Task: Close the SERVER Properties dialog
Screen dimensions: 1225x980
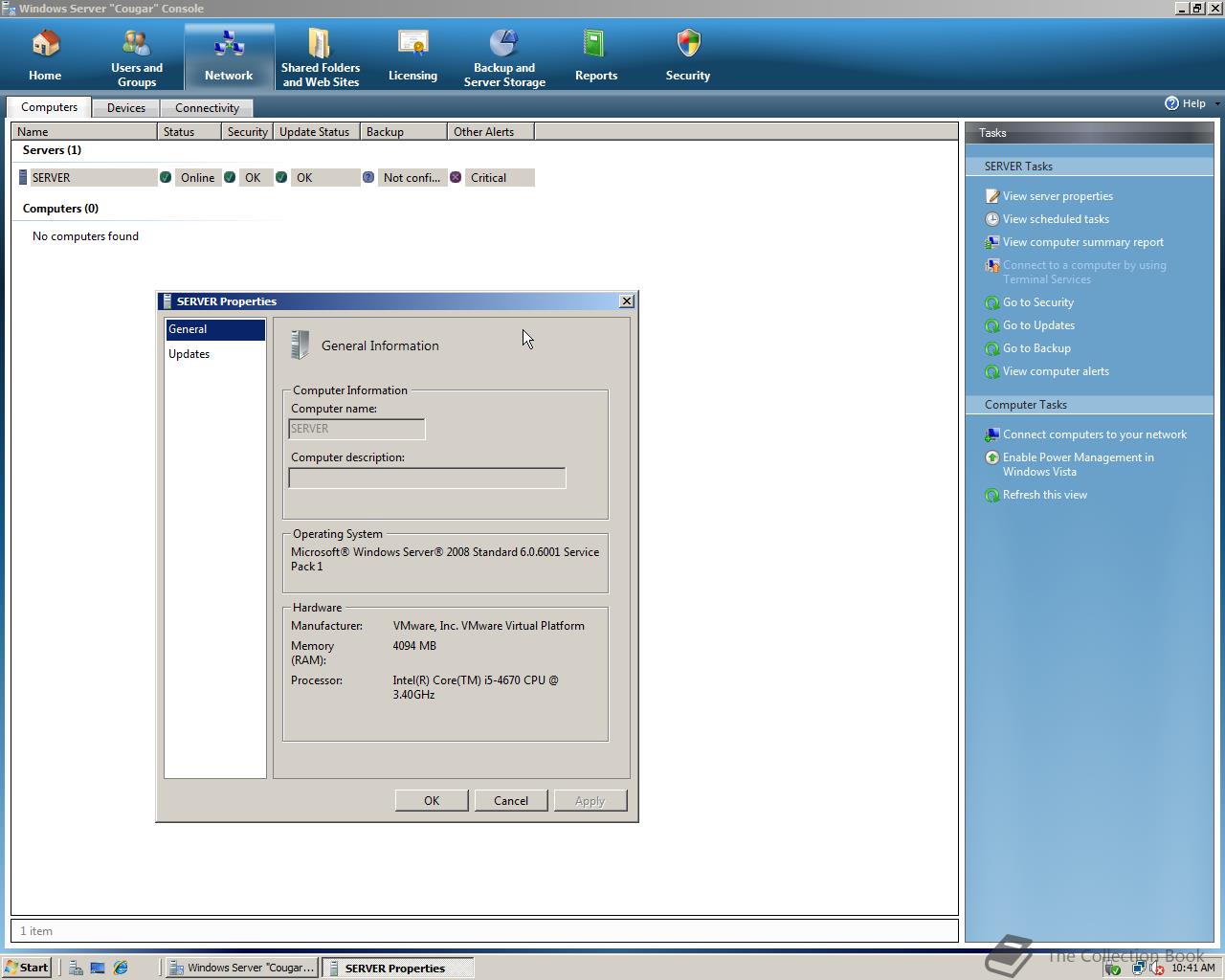Action: point(627,301)
